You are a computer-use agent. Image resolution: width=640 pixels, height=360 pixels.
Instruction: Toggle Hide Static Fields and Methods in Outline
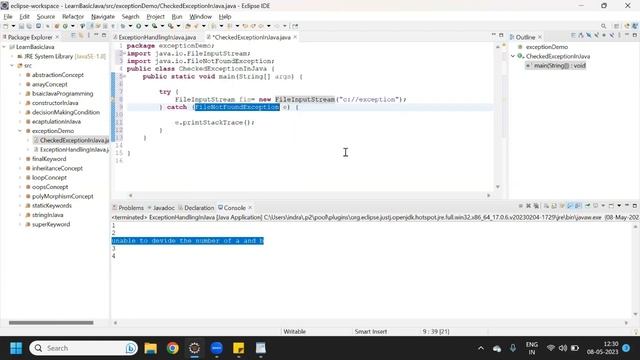597,36
